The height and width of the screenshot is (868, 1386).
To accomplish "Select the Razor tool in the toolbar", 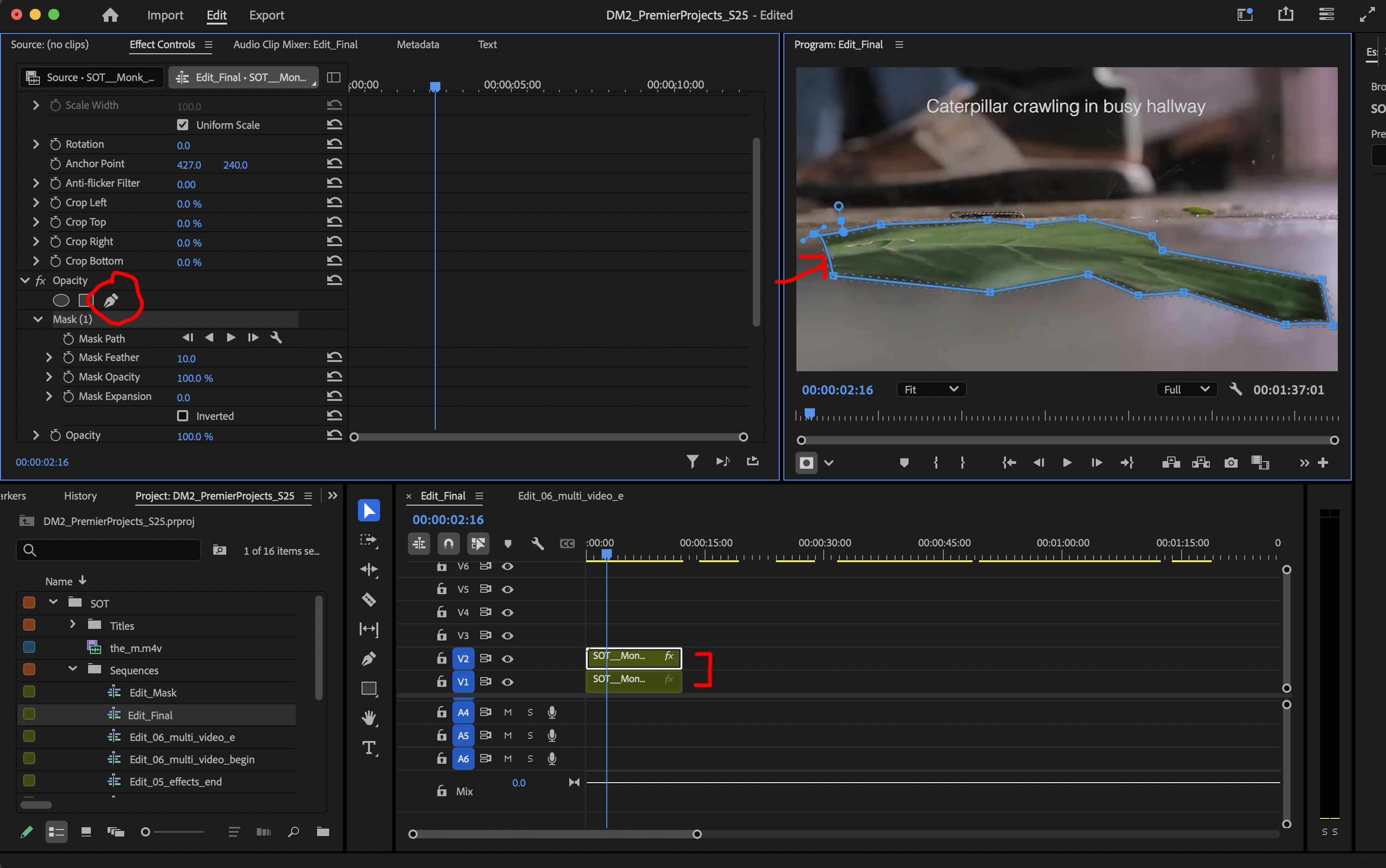I will (x=369, y=600).
